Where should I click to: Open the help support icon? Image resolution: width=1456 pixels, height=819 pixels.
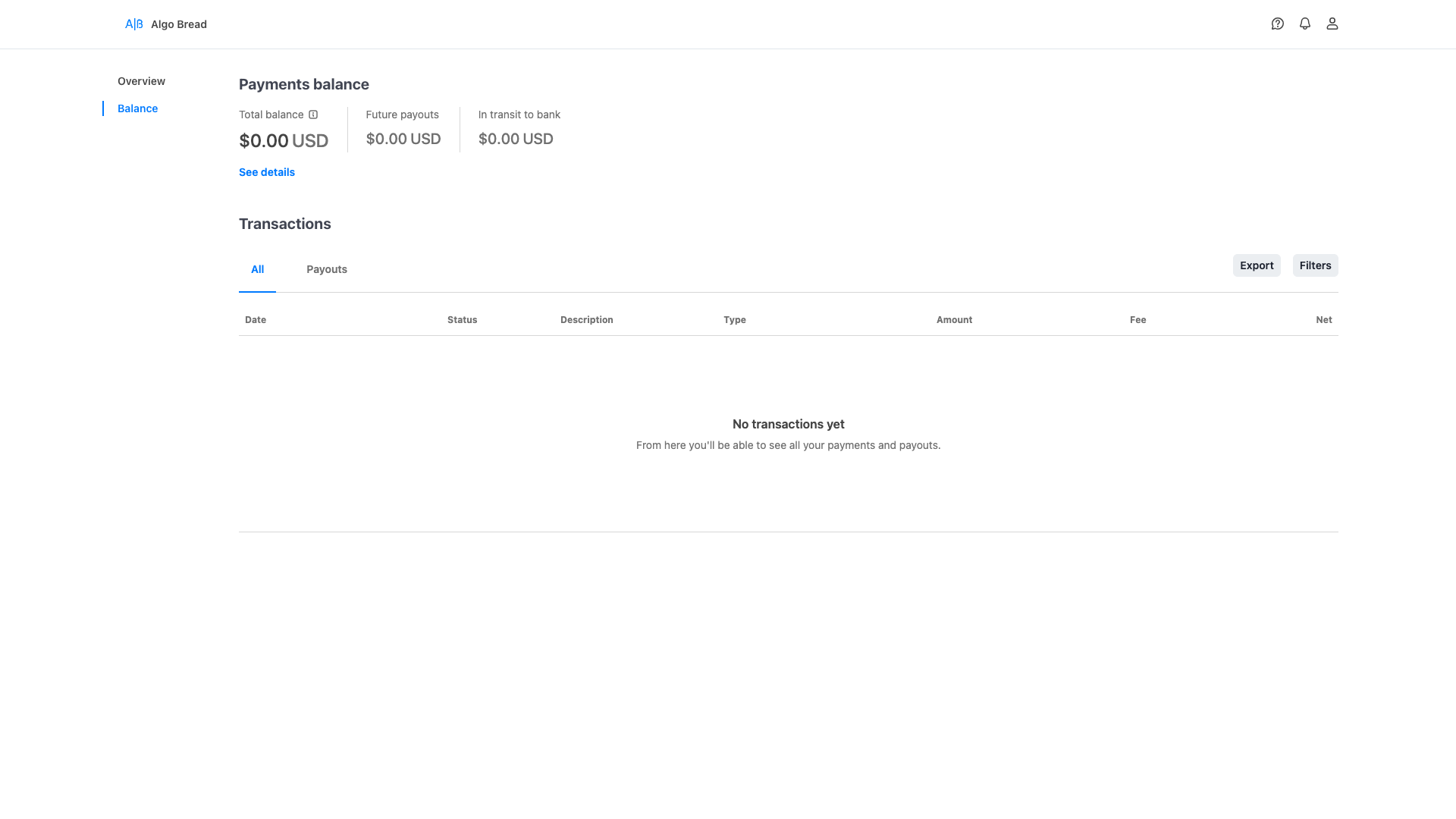pyautogui.click(x=1278, y=24)
